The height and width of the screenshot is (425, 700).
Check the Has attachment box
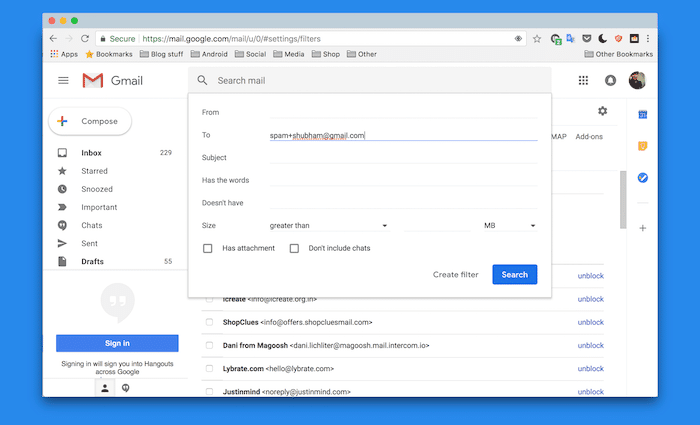(208, 248)
